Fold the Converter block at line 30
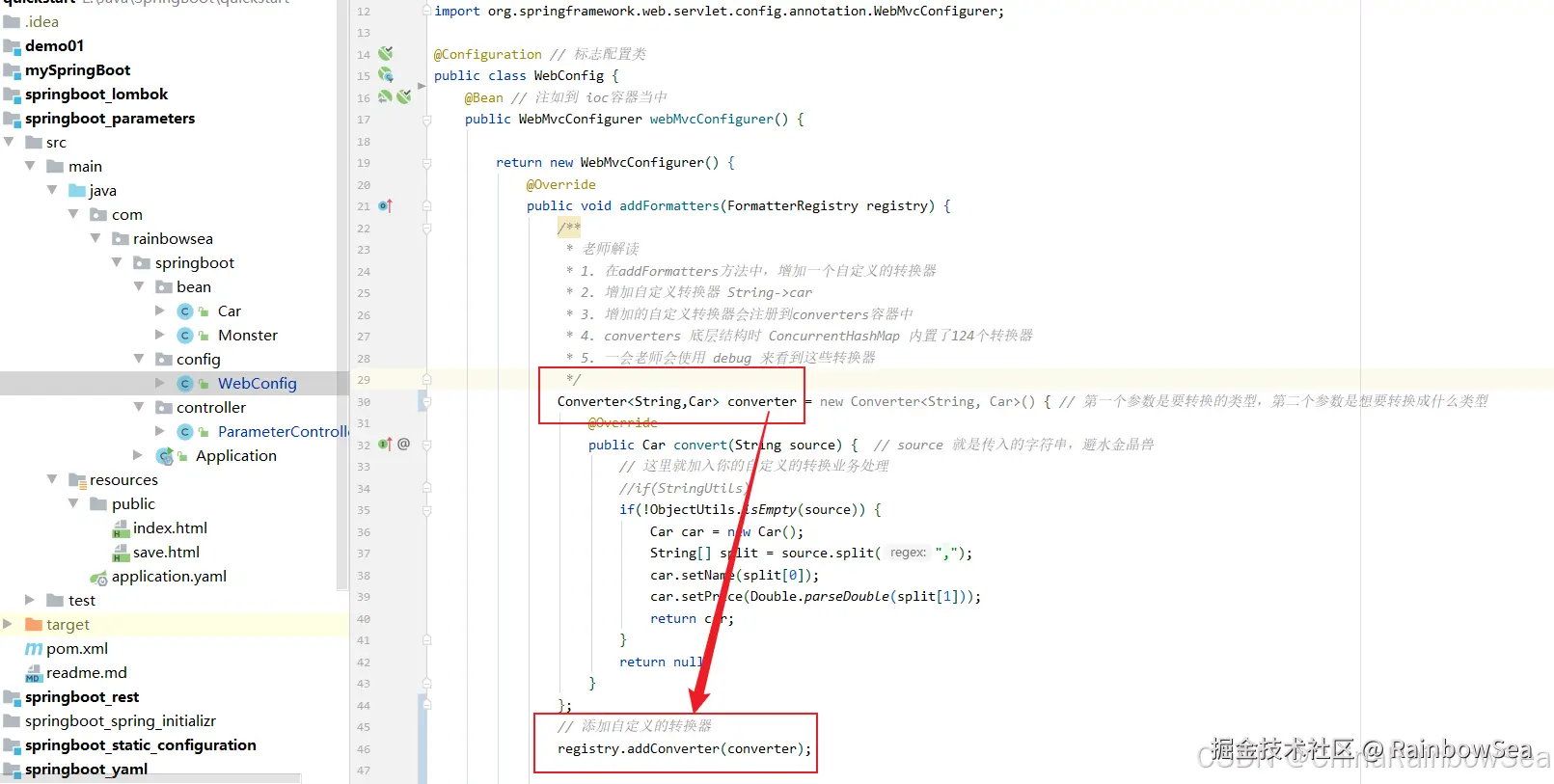 (426, 401)
